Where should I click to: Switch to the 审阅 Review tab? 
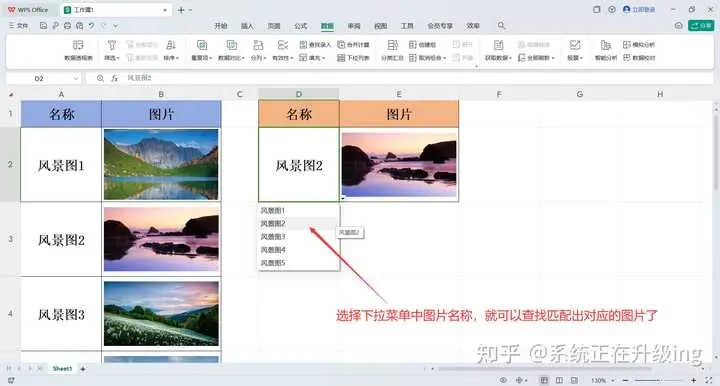pos(354,26)
